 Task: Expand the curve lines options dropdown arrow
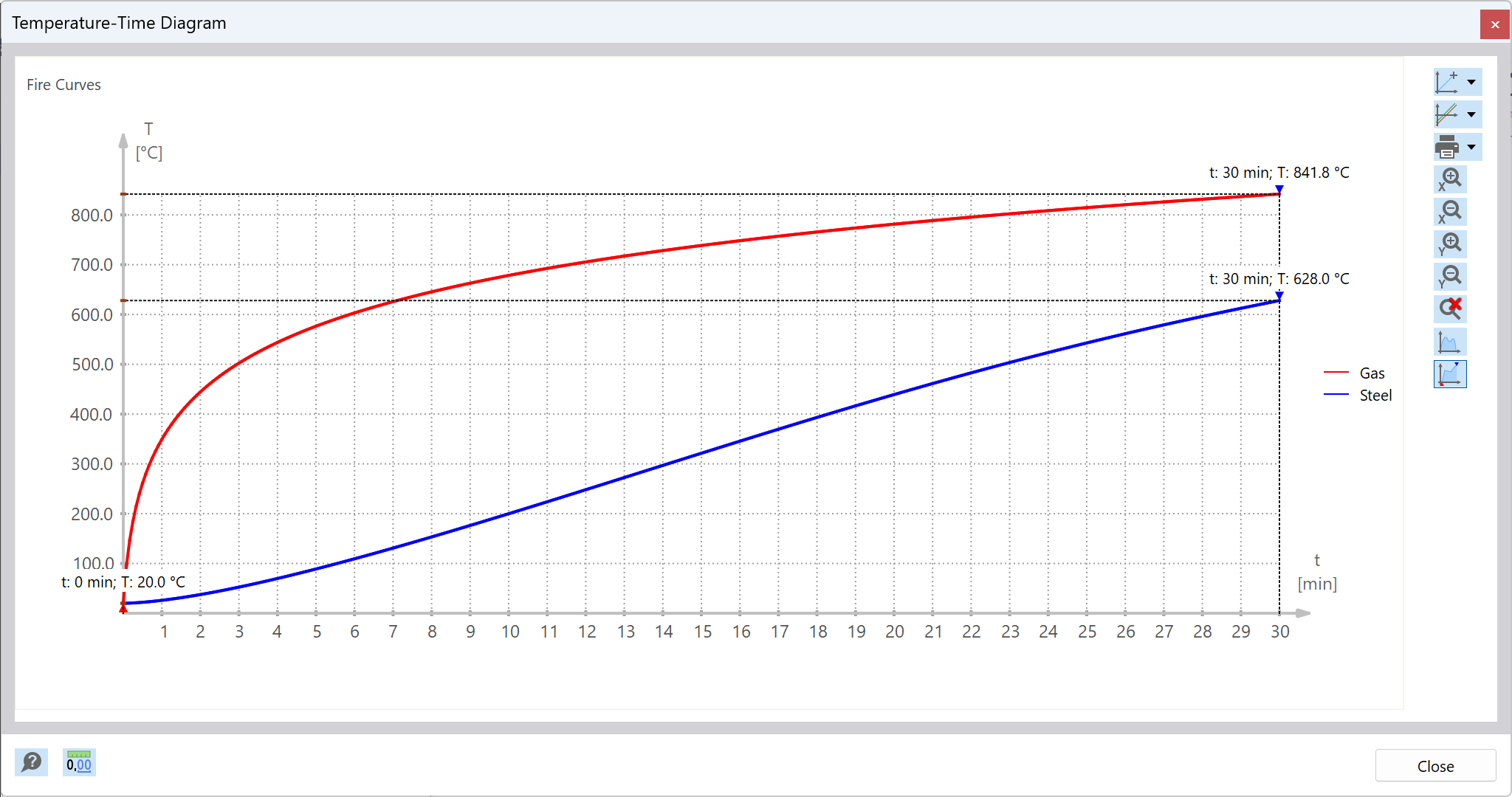coord(1471,114)
